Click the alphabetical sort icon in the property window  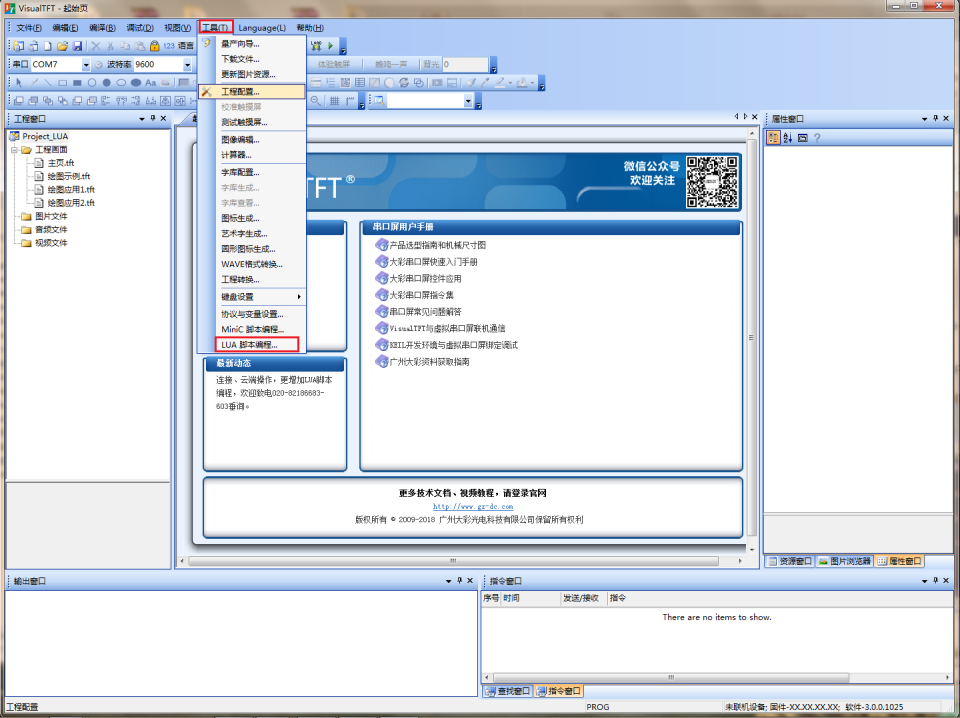(x=788, y=138)
